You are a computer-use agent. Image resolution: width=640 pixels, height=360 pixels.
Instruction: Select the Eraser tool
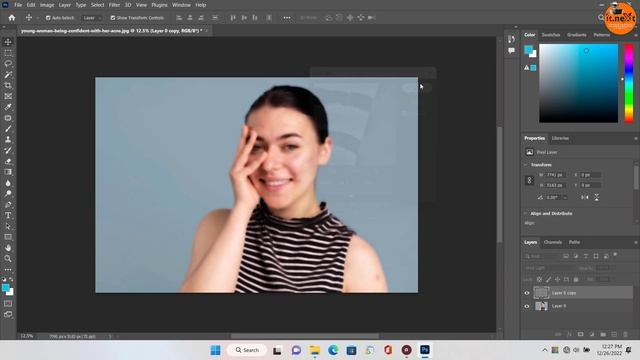point(8,161)
